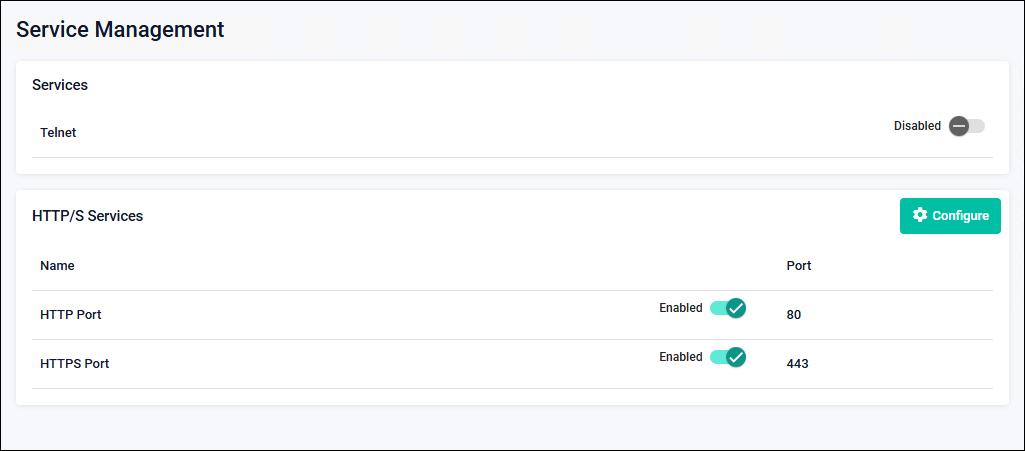
Task: Click the Services section heading
Action: click(60, 85)
